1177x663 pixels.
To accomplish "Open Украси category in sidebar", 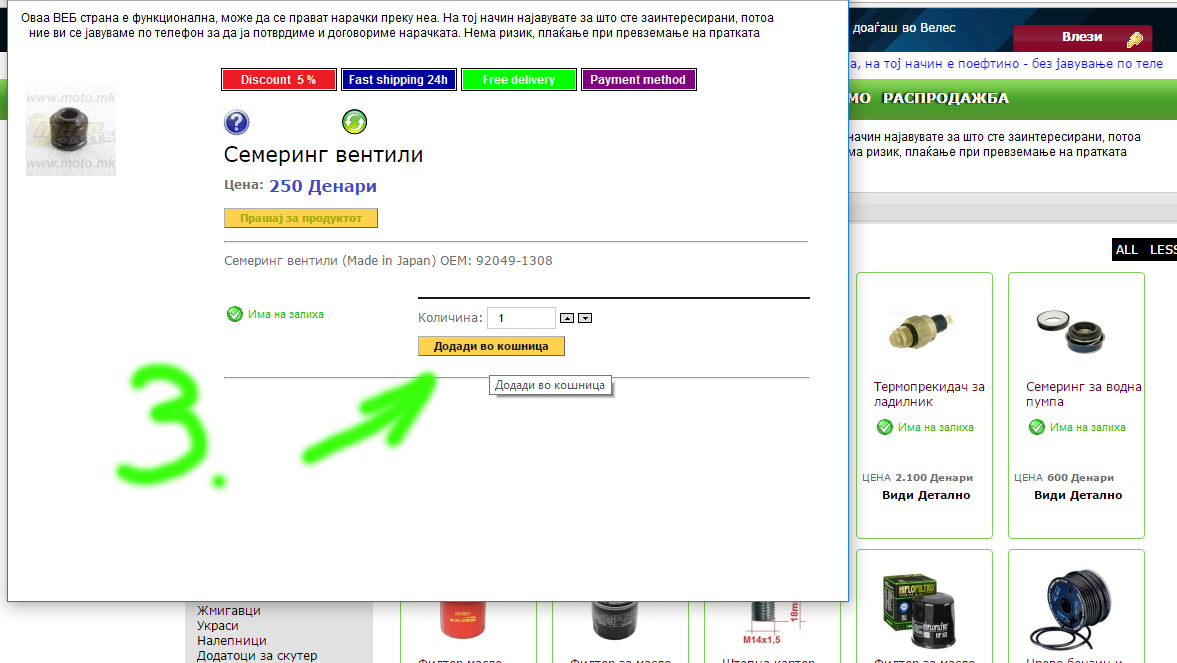I will tap(218, 625).
